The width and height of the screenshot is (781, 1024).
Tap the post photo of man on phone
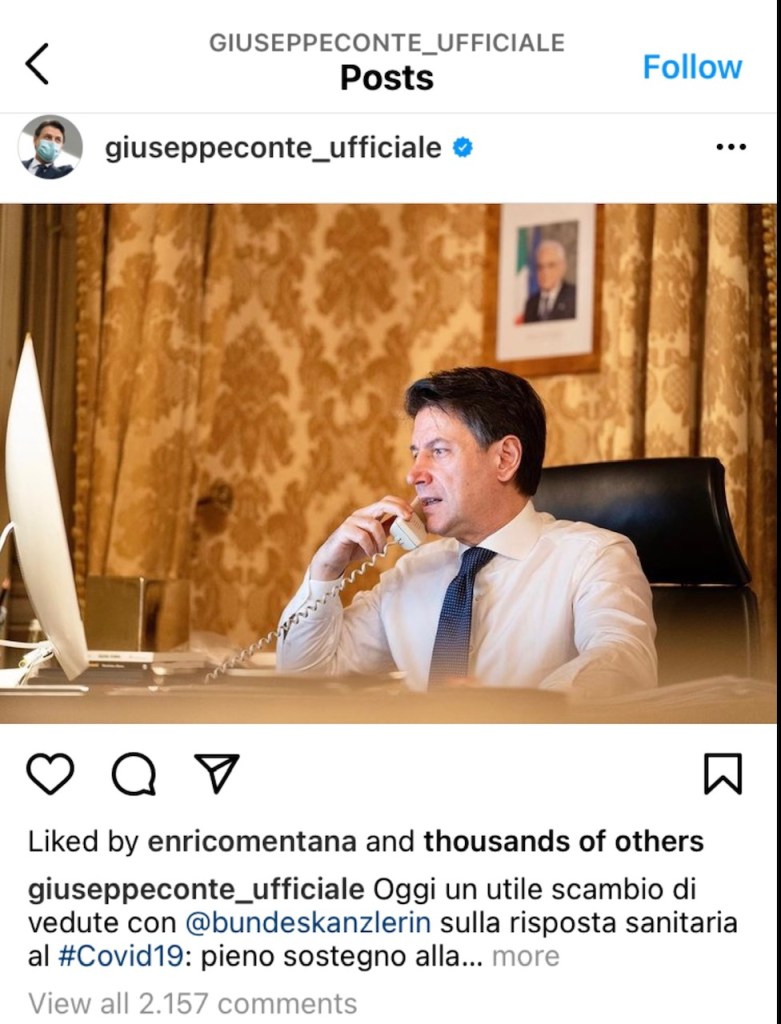390,464
